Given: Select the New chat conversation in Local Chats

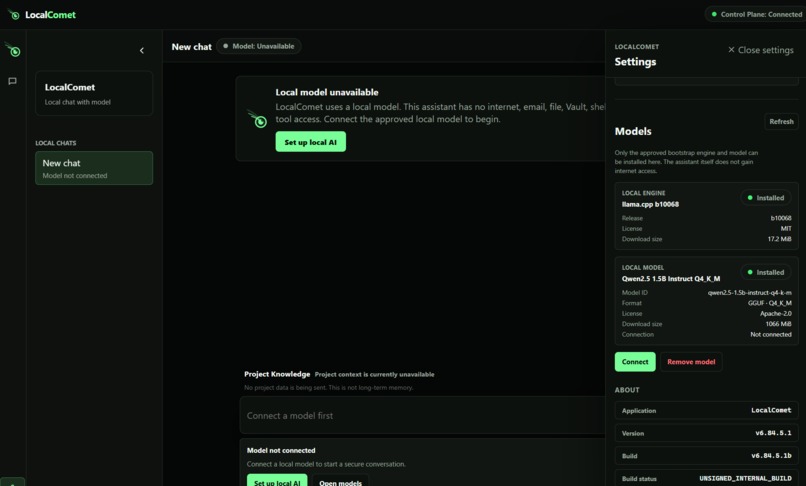Looking at the screenshot, I should (x=94, y=168).
